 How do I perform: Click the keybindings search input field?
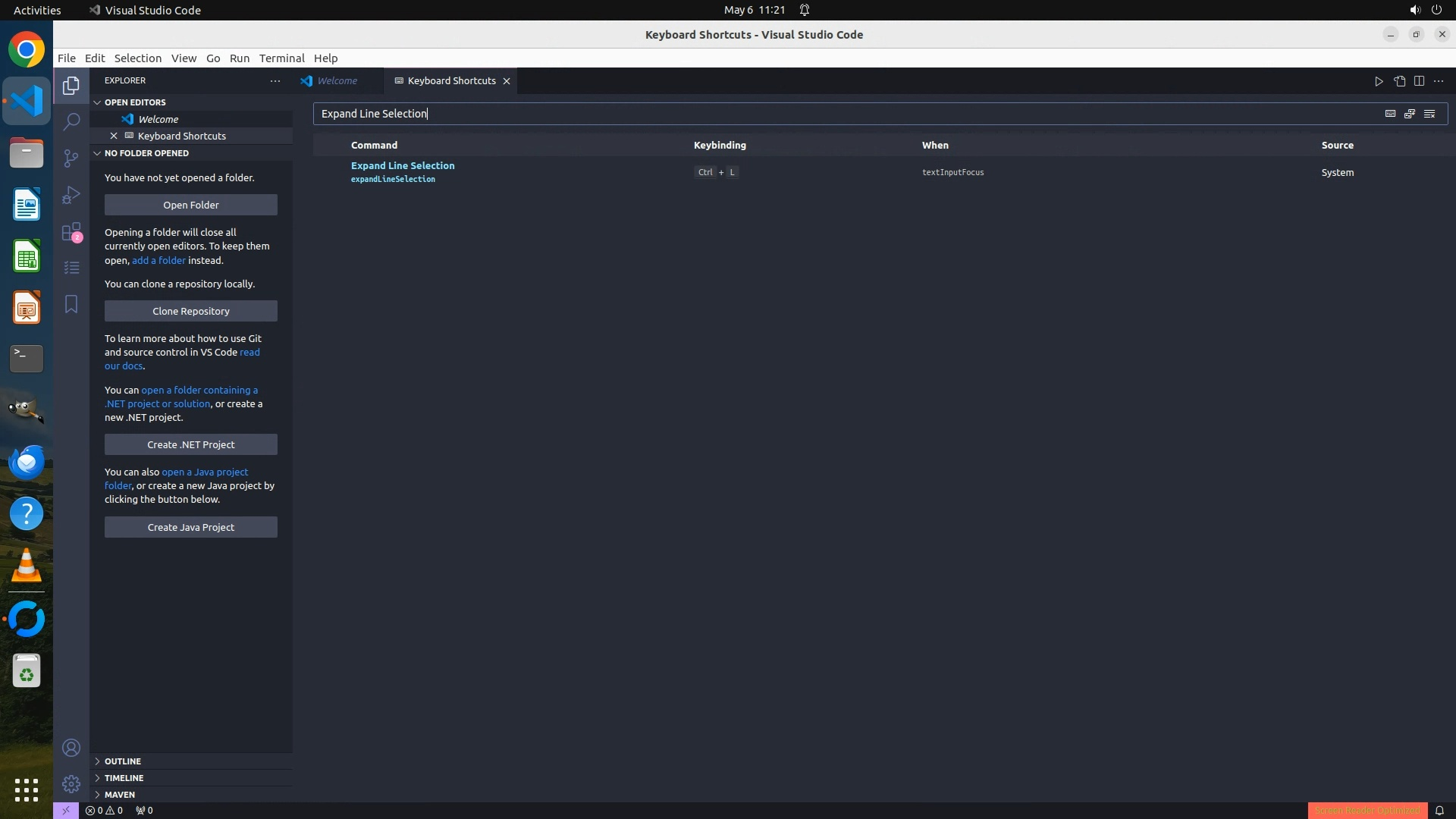point(834,114)
